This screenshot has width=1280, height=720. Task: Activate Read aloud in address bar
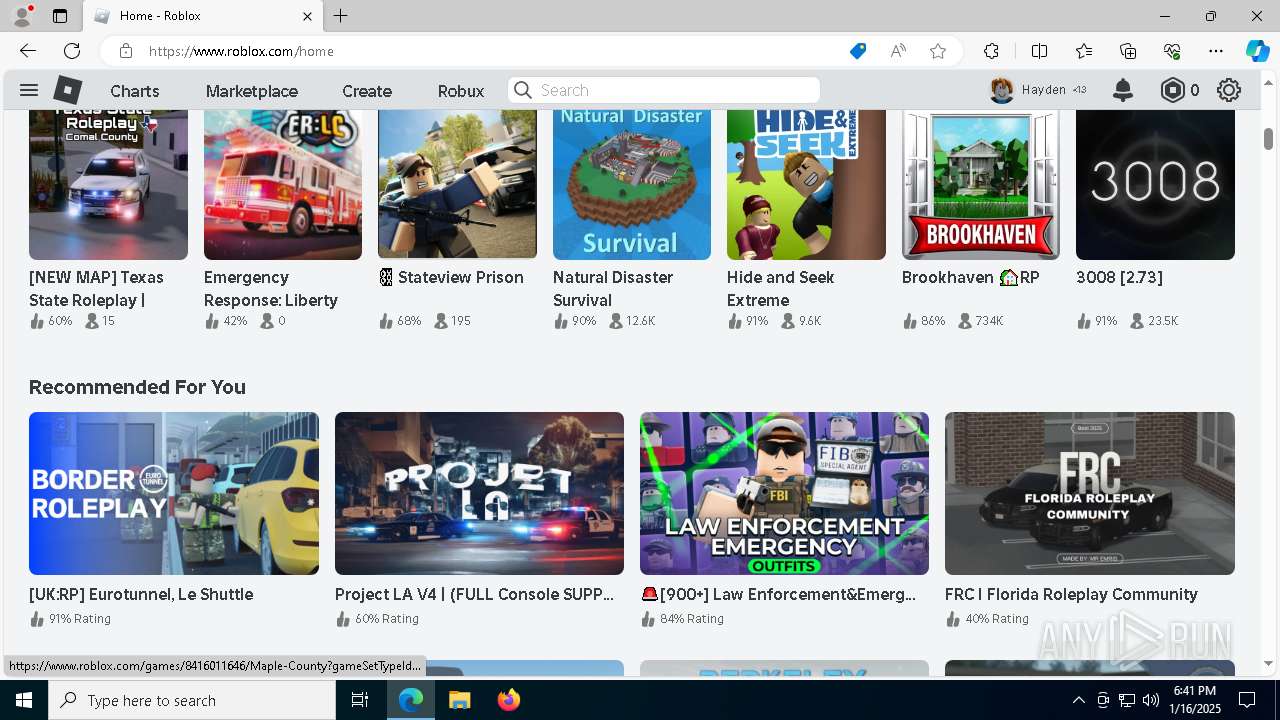pos(898,51)
